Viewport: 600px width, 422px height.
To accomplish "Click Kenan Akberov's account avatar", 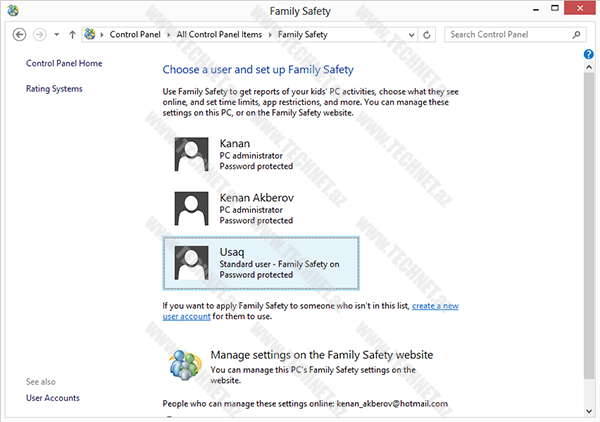I will [x=192, y=209].
